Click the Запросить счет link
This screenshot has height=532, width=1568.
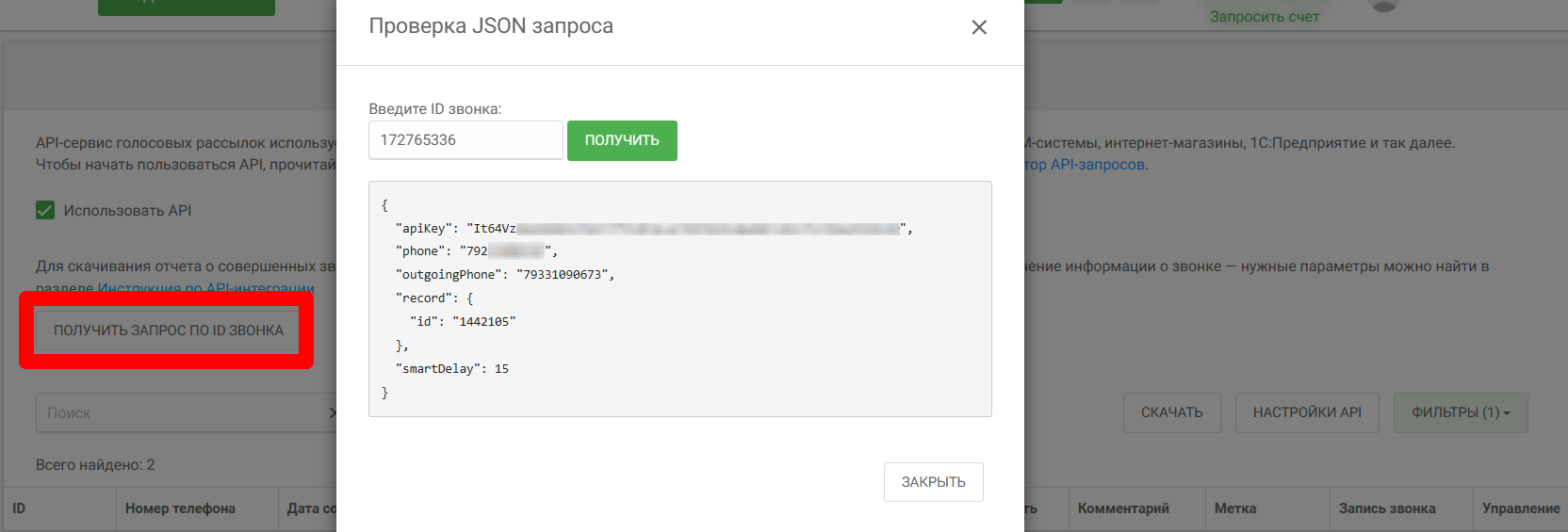pos(1264,17)
